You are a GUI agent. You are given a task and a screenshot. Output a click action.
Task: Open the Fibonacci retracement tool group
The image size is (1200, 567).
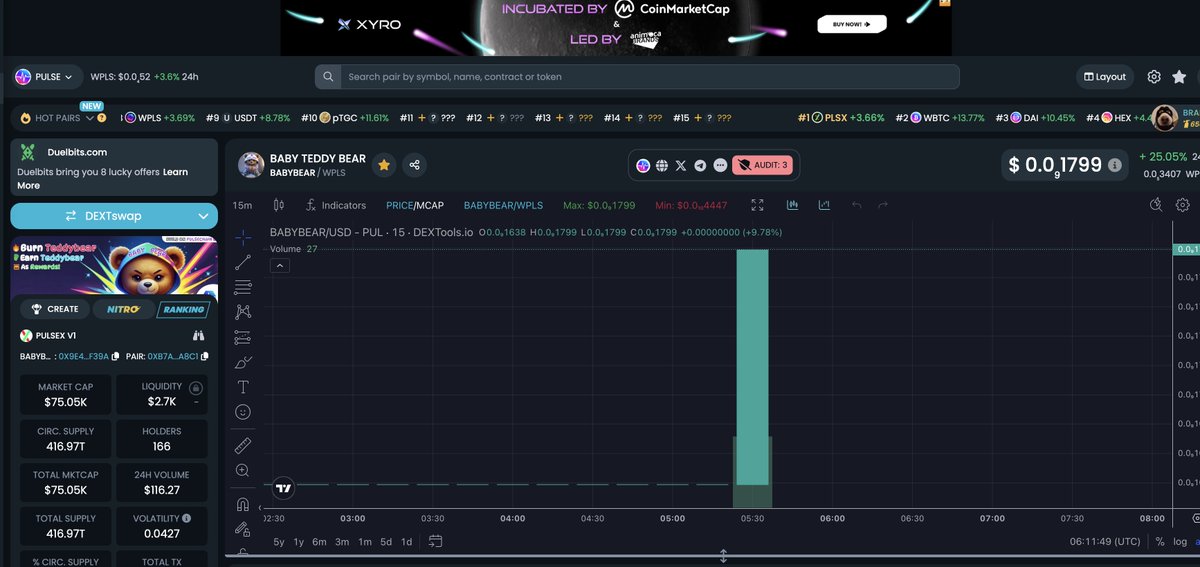(x=243, y=288)
